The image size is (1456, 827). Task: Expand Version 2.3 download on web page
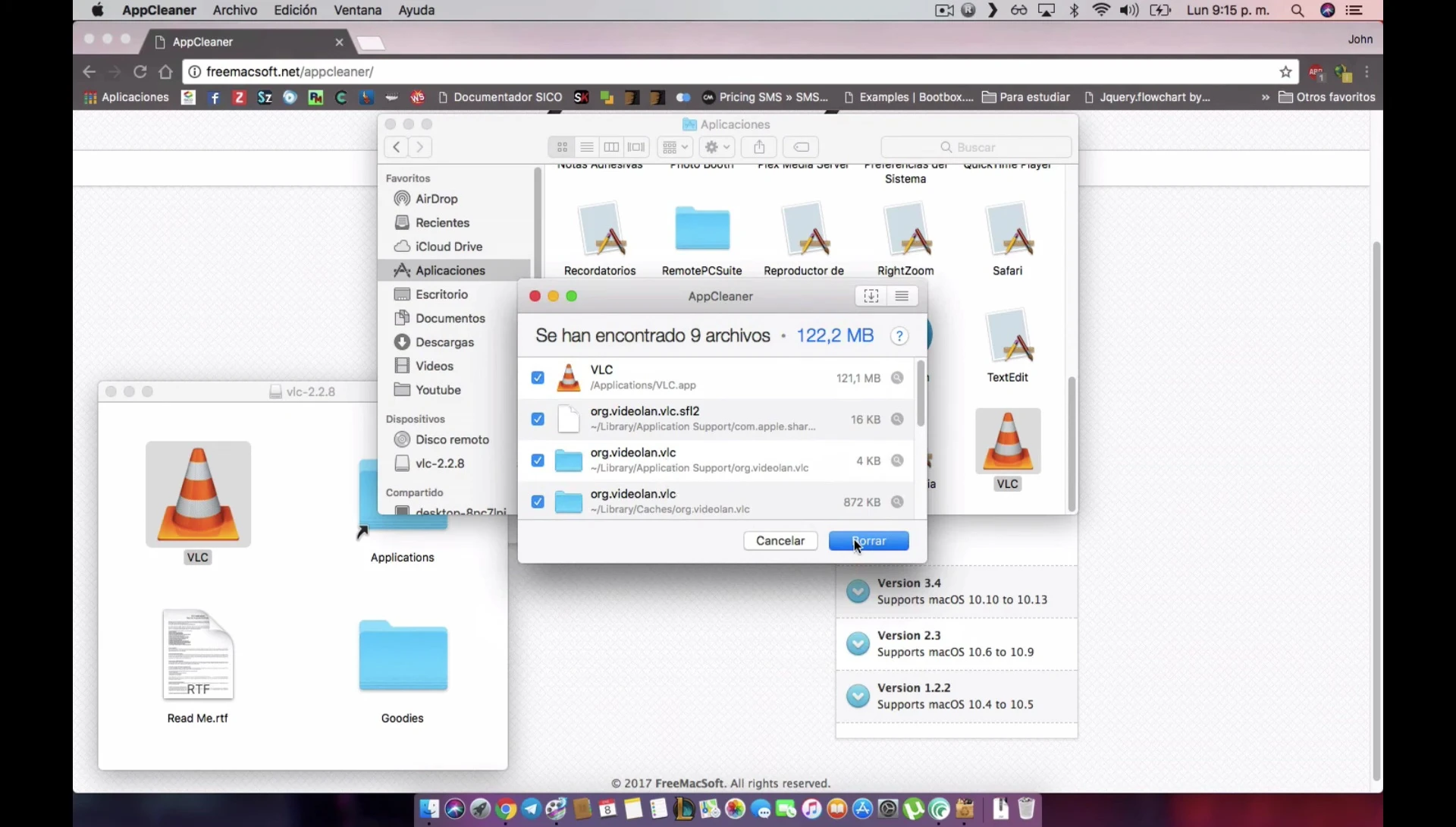(858, 643)
